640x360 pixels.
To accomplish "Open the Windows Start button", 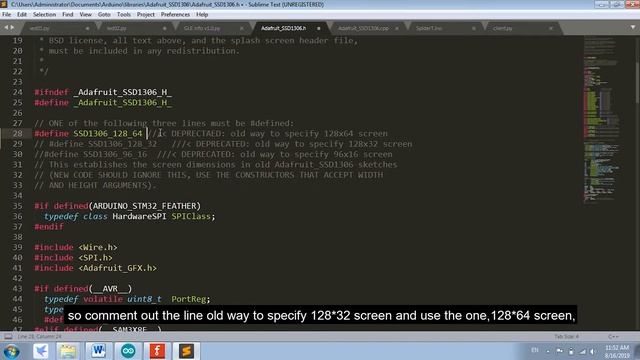I will pyautogui.click(x=11, y=351).
